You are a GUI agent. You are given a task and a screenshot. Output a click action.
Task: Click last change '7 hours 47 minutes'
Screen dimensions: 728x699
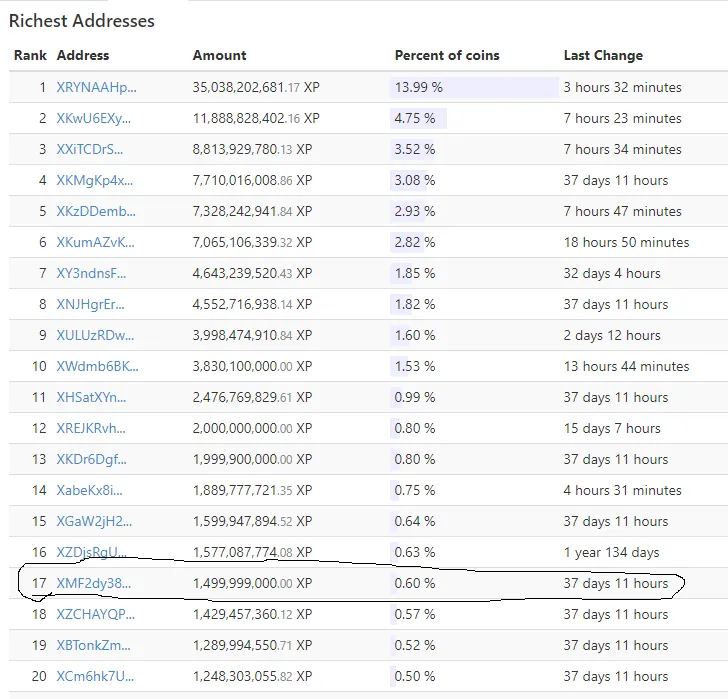coord(623,211)
